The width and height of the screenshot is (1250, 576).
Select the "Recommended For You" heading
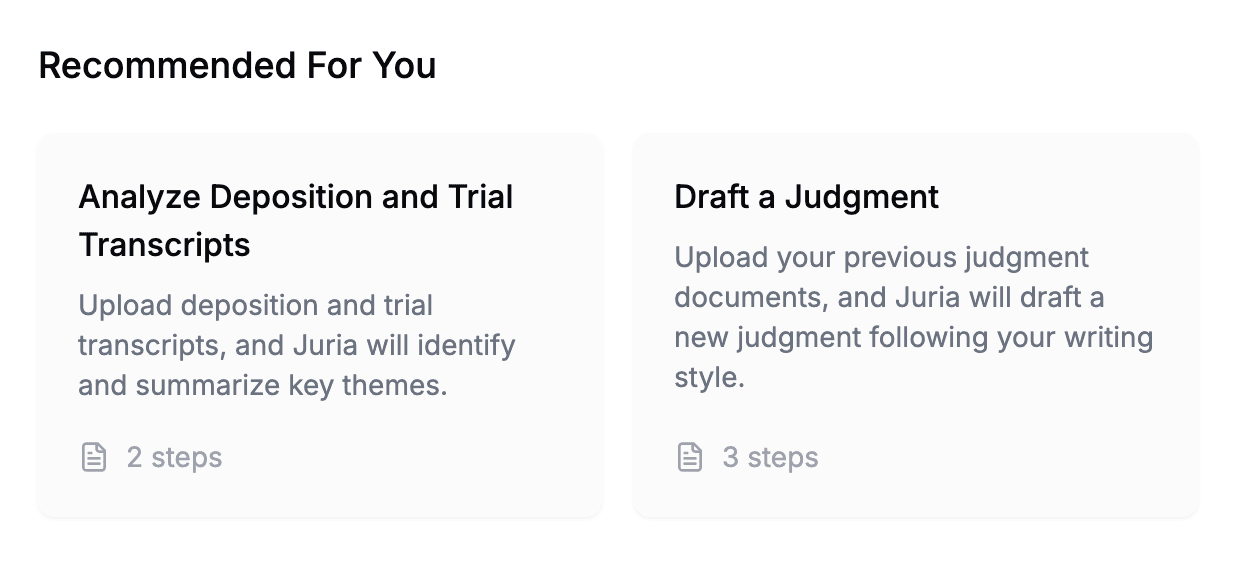click(x=237, y=66)
